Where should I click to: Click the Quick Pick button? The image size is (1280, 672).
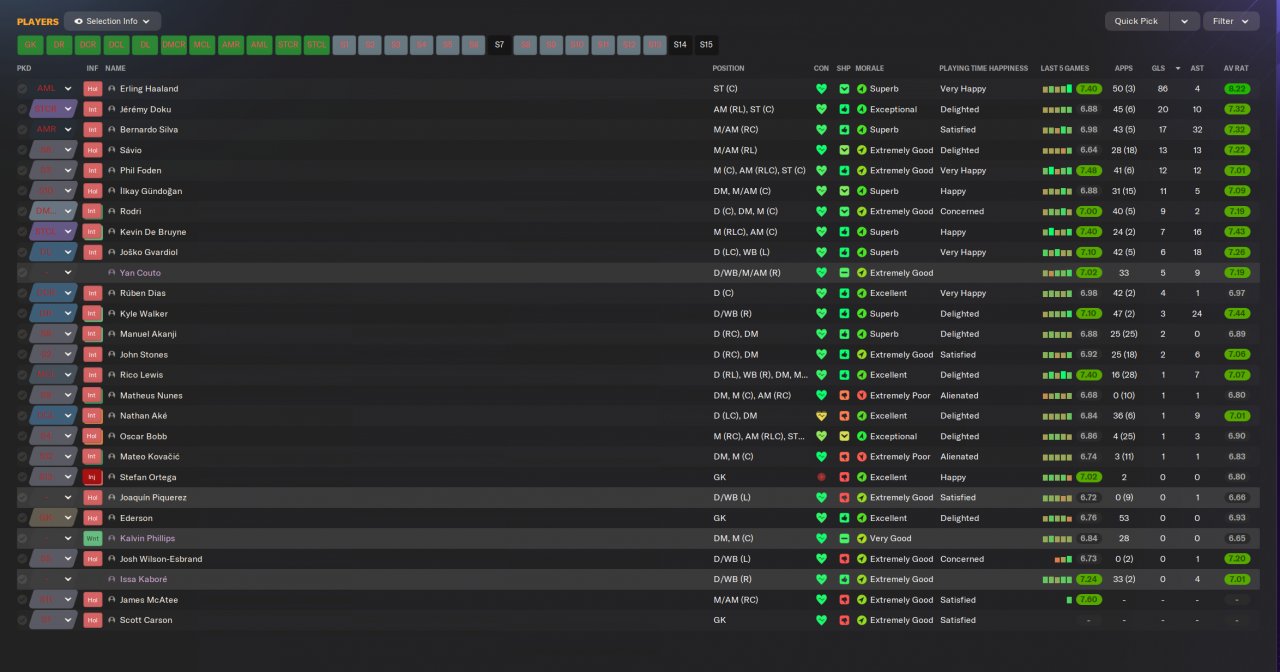click(x=1137, y=21)
